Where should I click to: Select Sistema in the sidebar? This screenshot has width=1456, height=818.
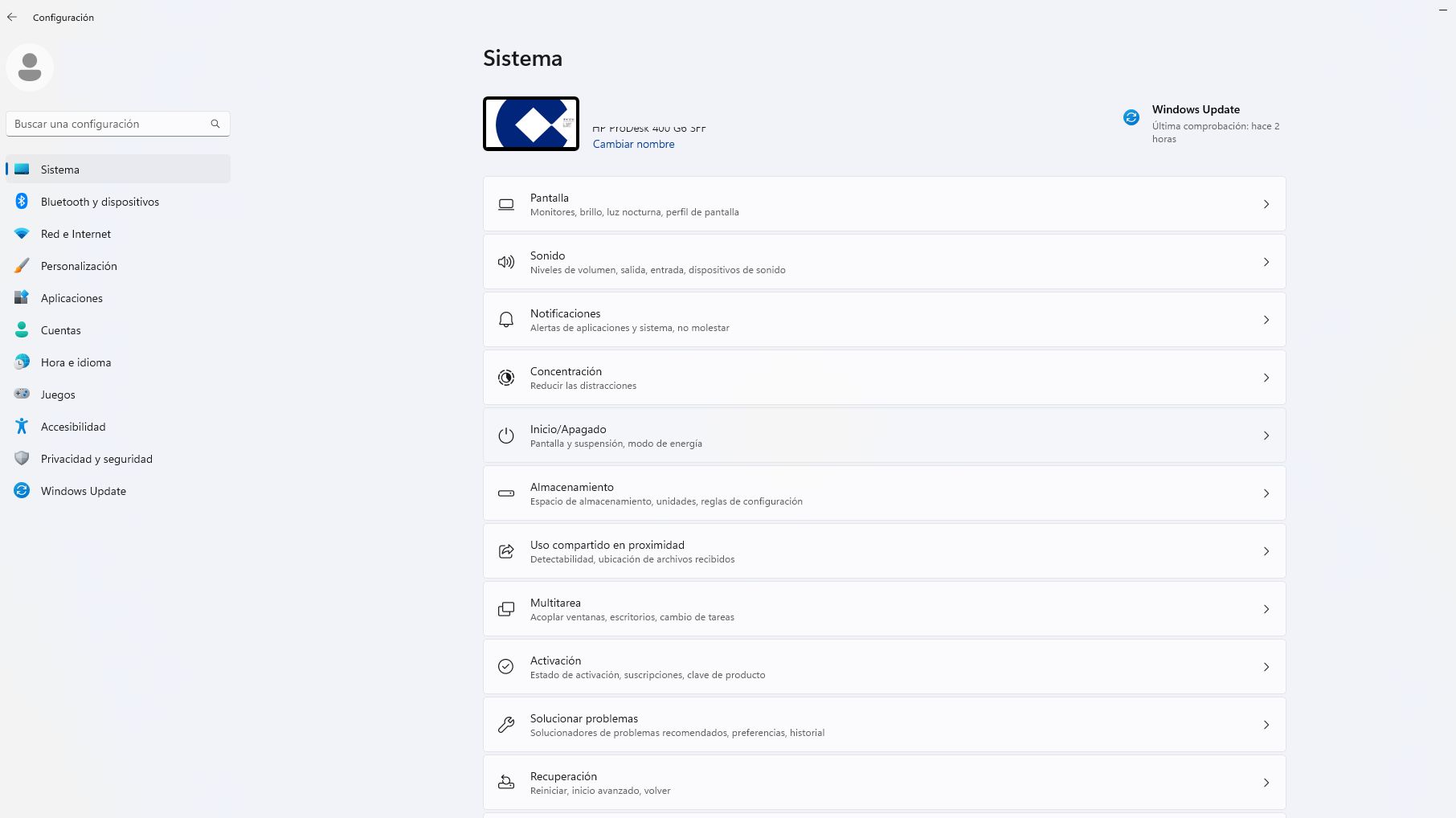[x=59, y=170]
